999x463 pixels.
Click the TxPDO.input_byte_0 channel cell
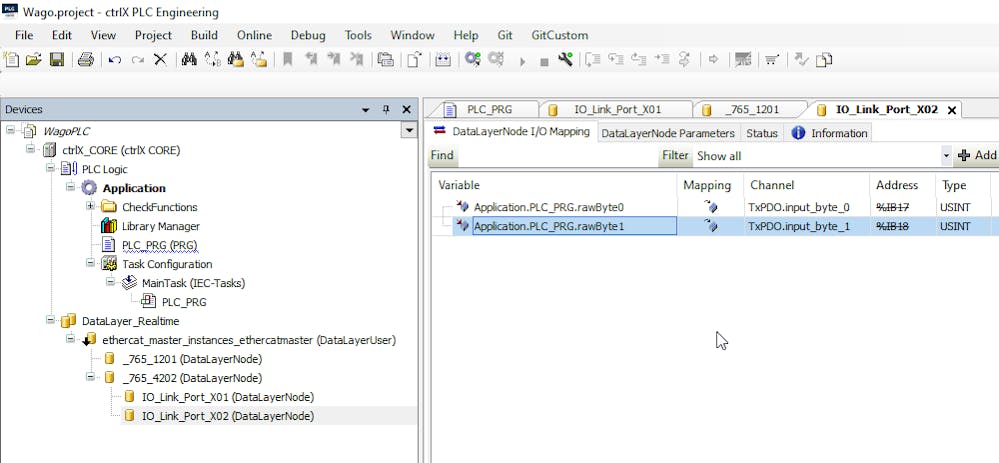(x=805, y=207)
